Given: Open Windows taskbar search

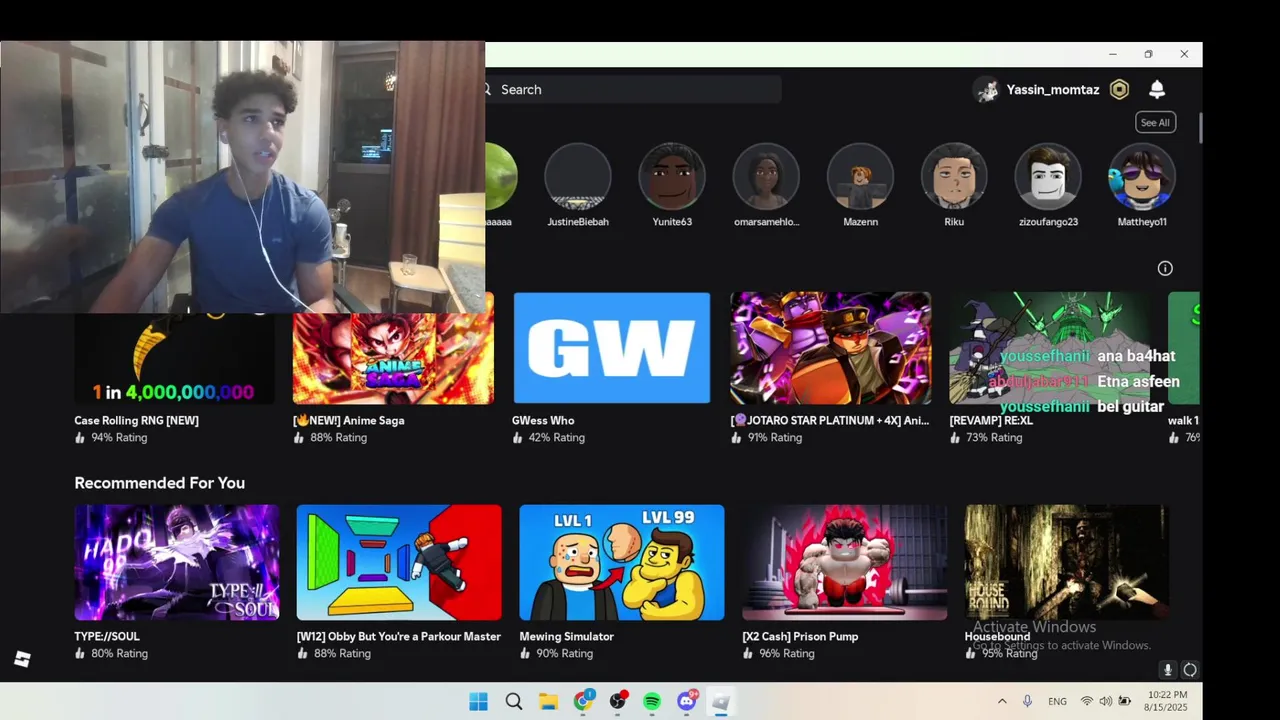Looking at the screenshot, I should 514,702.
